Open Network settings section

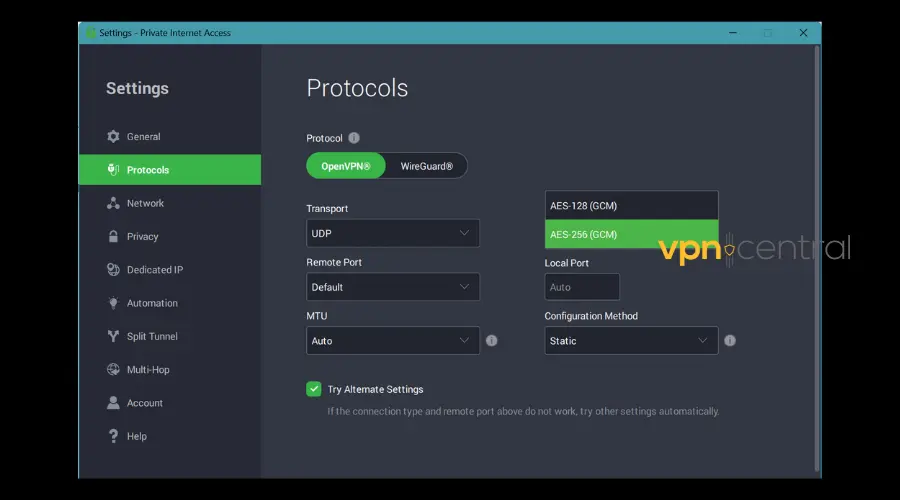170,203
